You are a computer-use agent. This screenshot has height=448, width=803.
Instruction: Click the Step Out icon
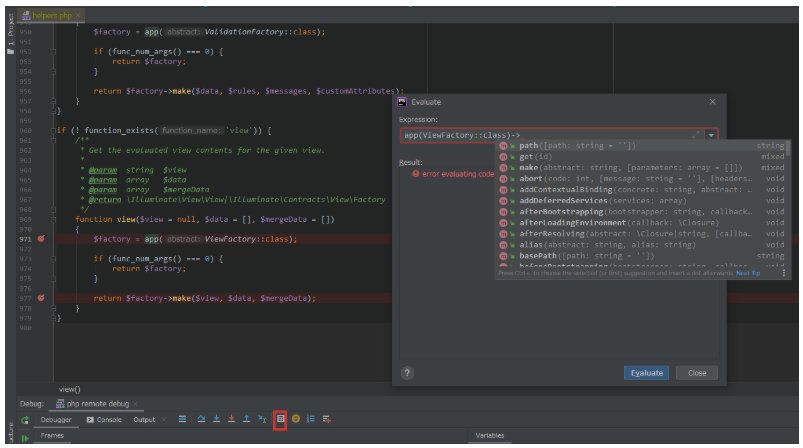pos(246,419)
